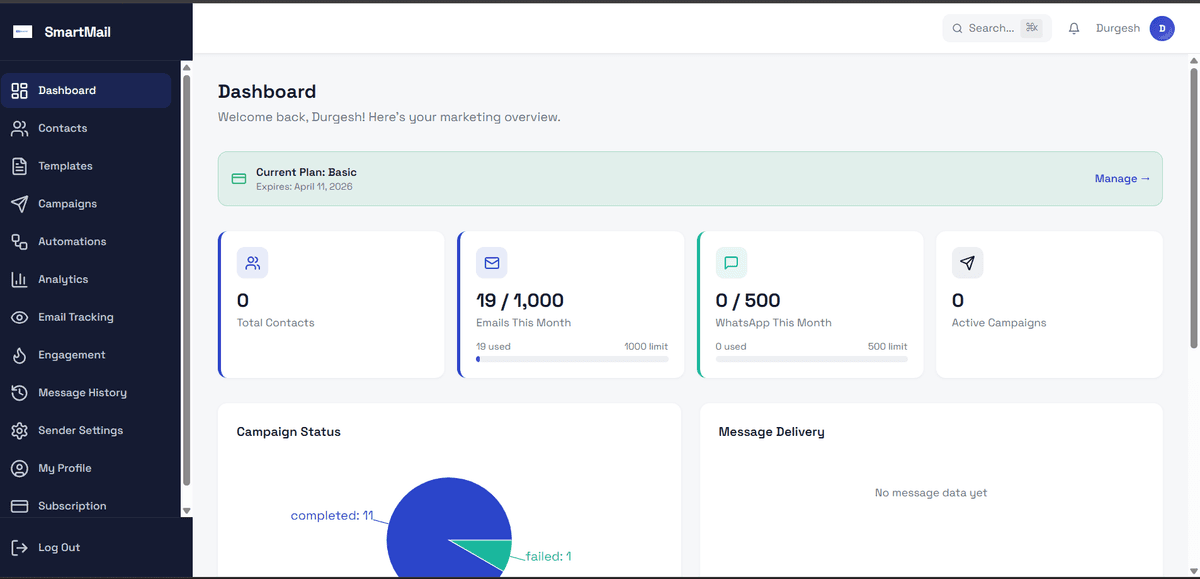Click the ⌘K shortcut badge in search box
The image size is (1200, 579).
pos(1031,29)
